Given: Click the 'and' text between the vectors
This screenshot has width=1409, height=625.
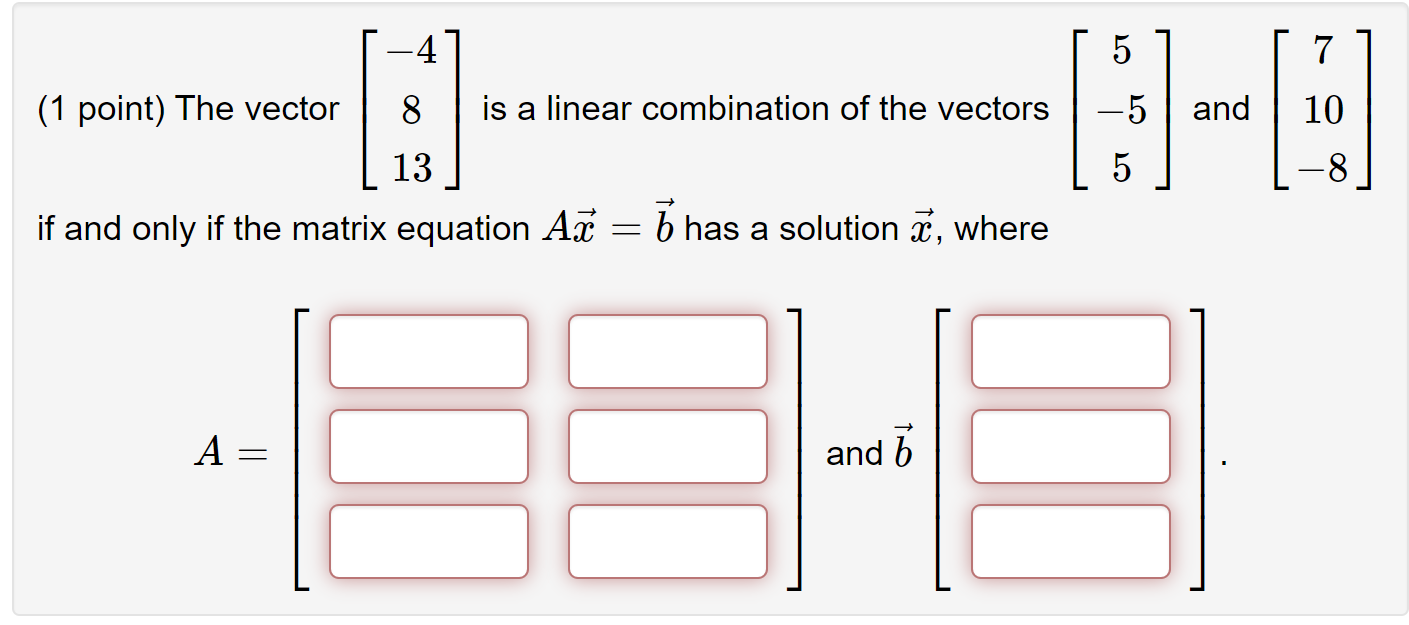Looking at the screenshot, I should pos(1222,109).
